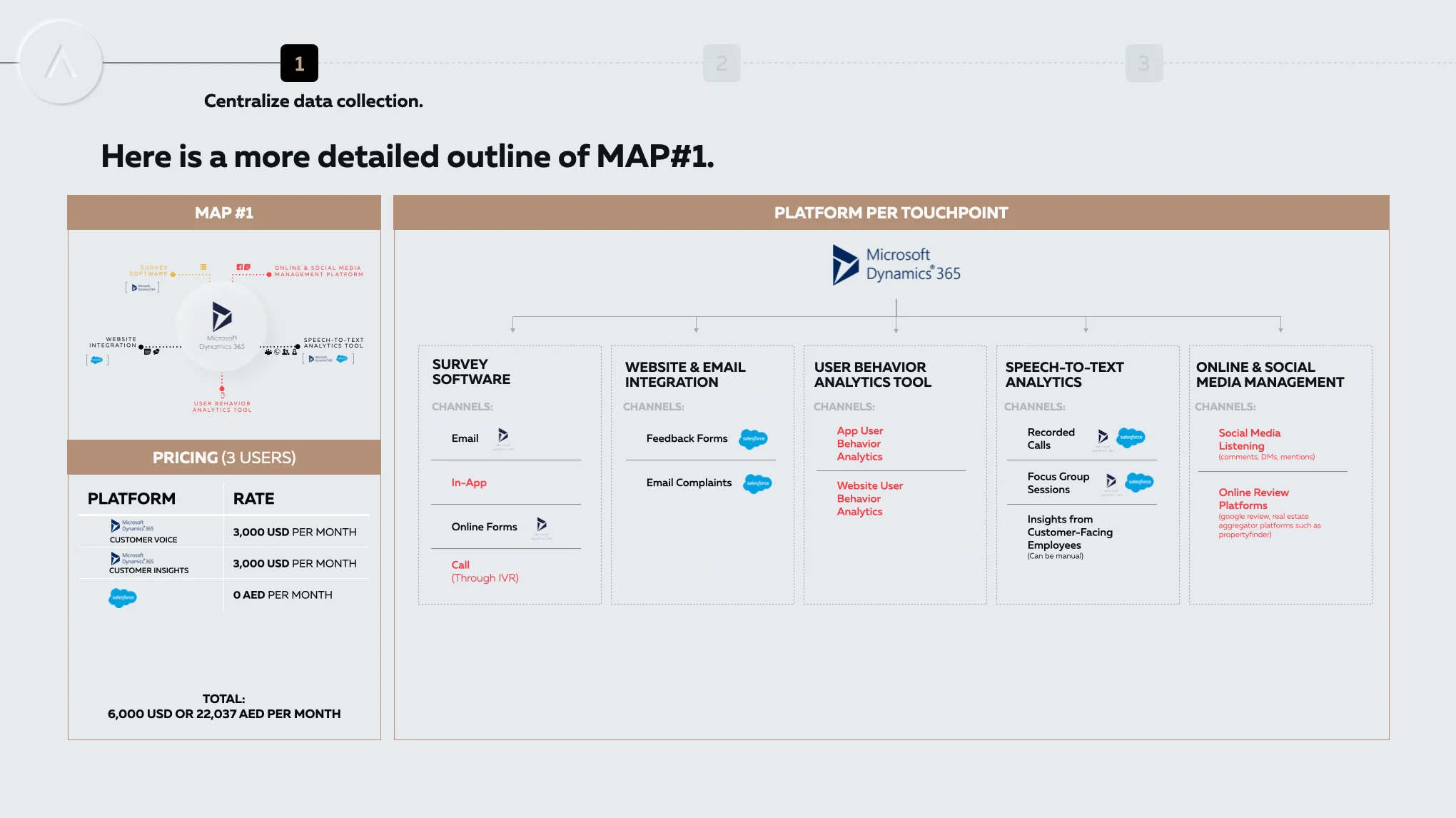Click the Online Forms label
1456x818 pixels.
[484, 527]
